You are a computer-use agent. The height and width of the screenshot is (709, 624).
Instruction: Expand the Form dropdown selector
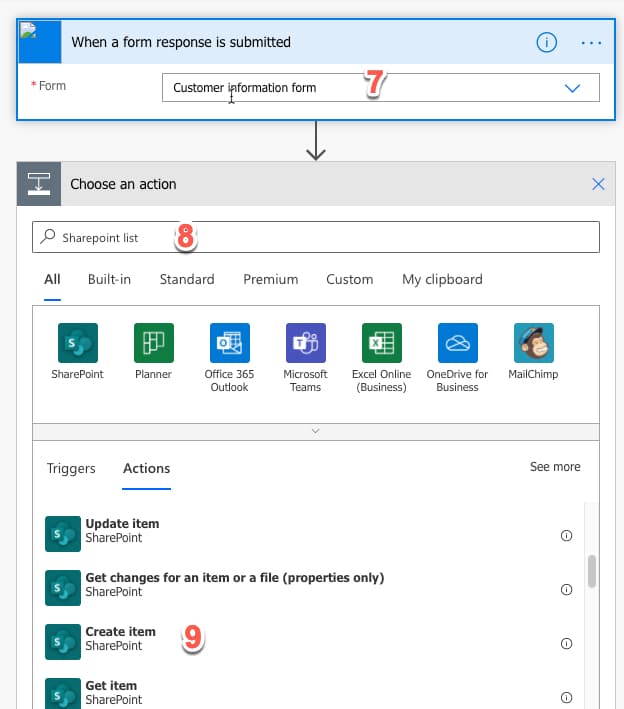click(572, 88)
